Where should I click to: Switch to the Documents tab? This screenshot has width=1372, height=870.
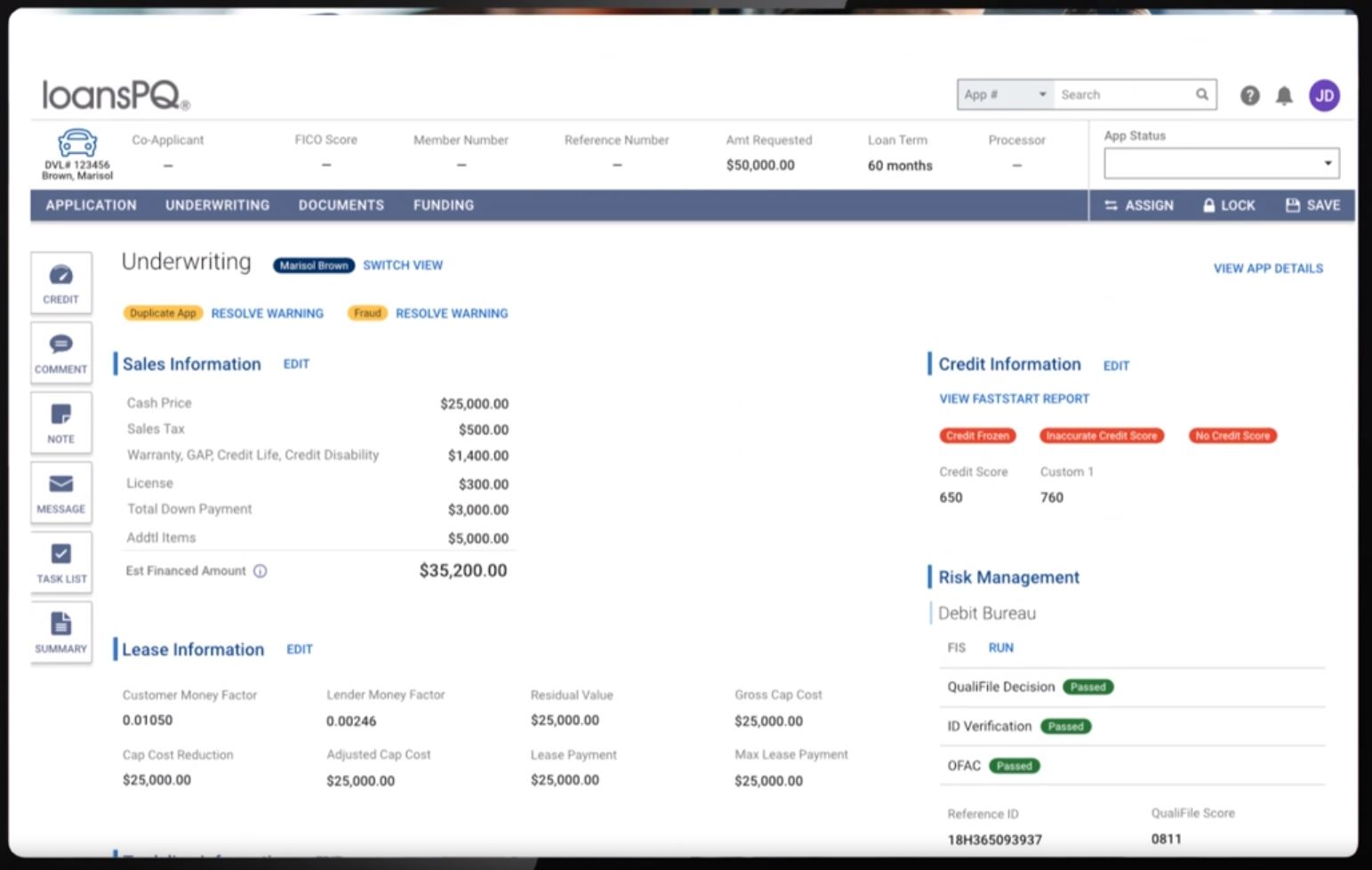(341, 205)
